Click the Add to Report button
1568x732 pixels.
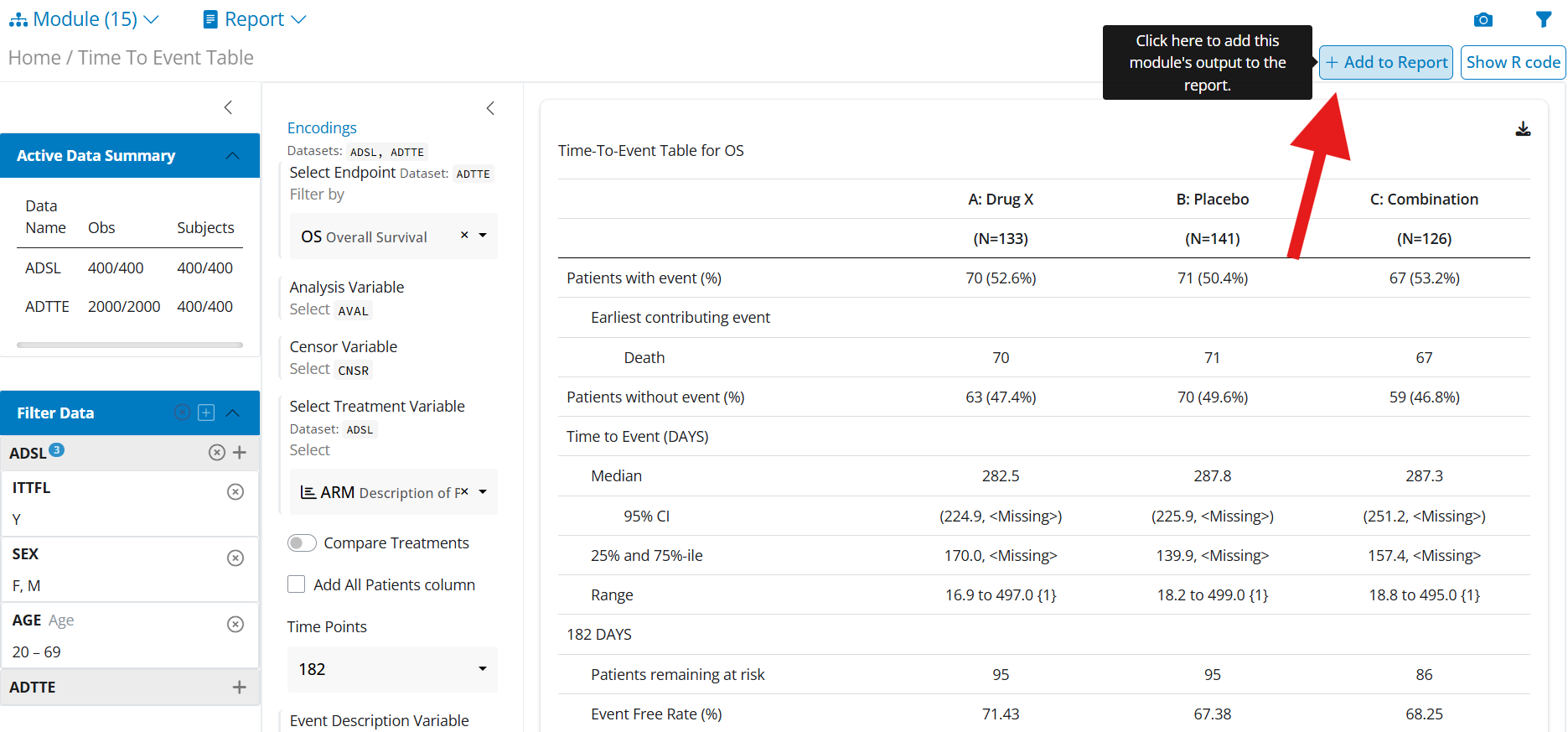pyautogui.click(x=1385, y=63)
